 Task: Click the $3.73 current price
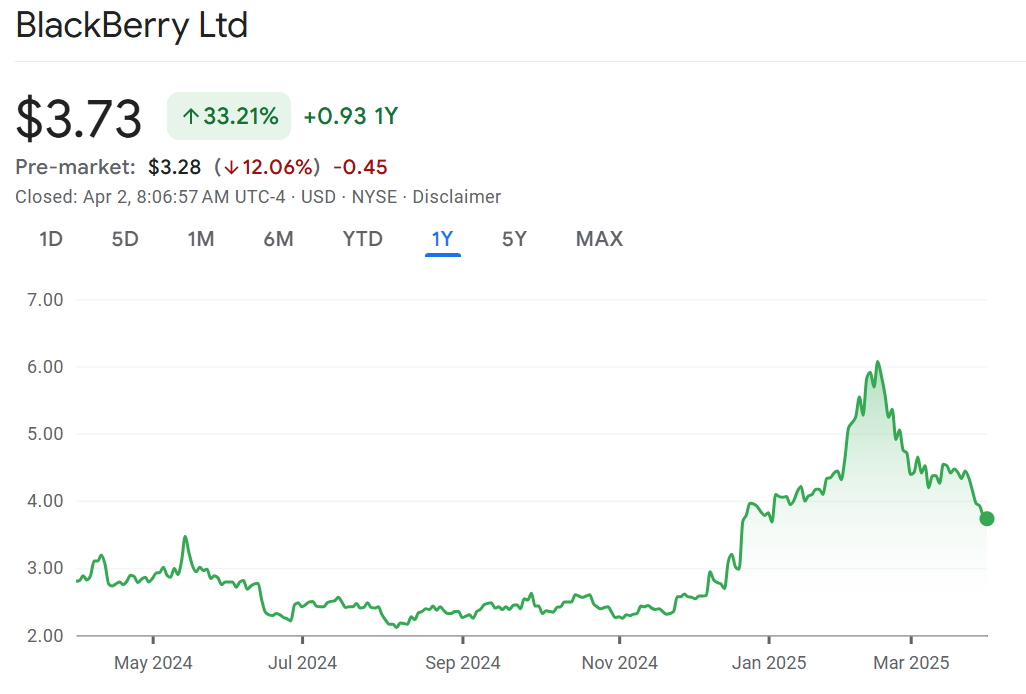pyautogui.click(x=79, y=118)
